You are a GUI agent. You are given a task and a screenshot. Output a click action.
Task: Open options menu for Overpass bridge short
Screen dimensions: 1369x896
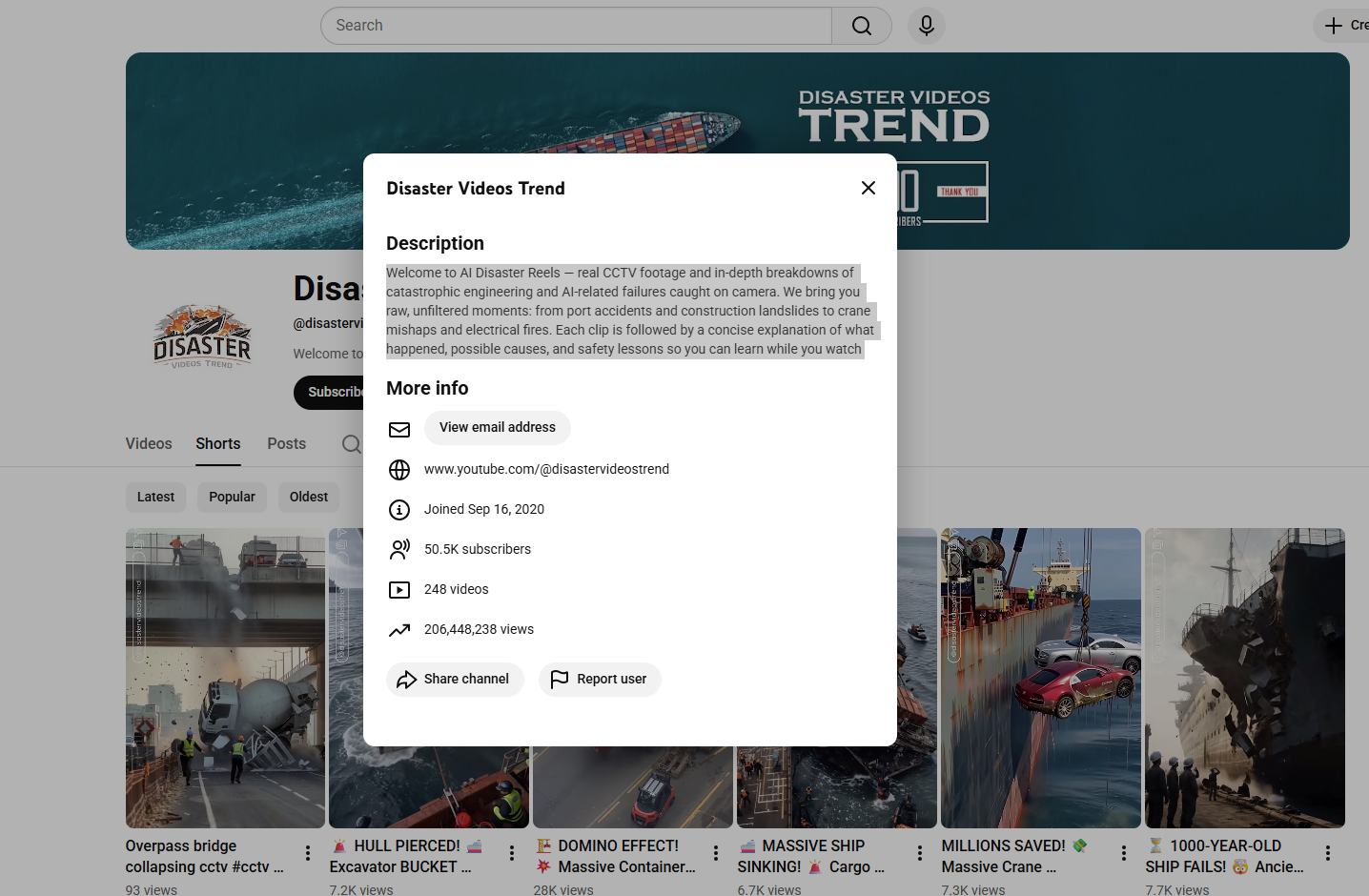click(x=307, y=853)
